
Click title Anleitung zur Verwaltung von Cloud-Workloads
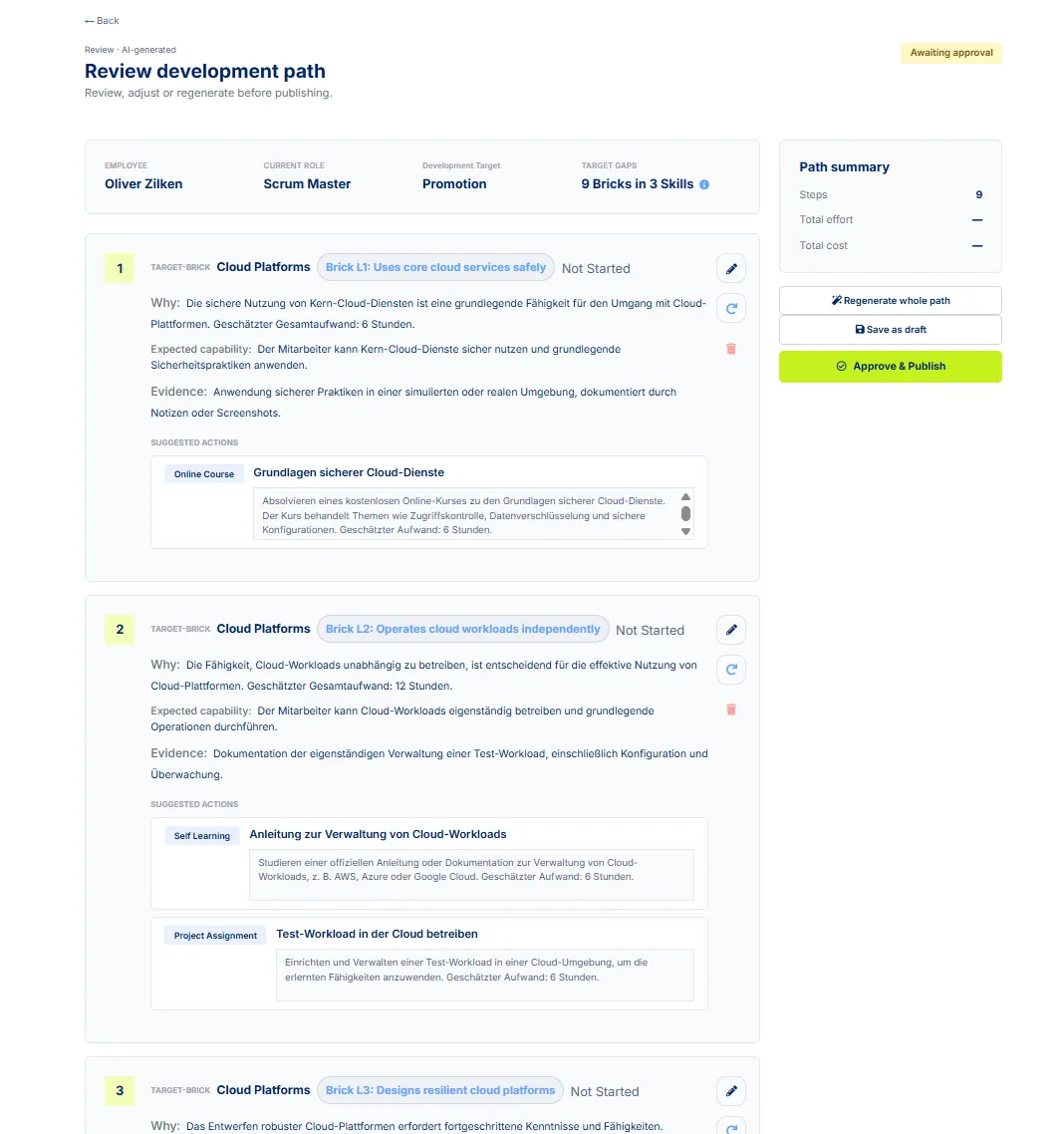[378, 834]
